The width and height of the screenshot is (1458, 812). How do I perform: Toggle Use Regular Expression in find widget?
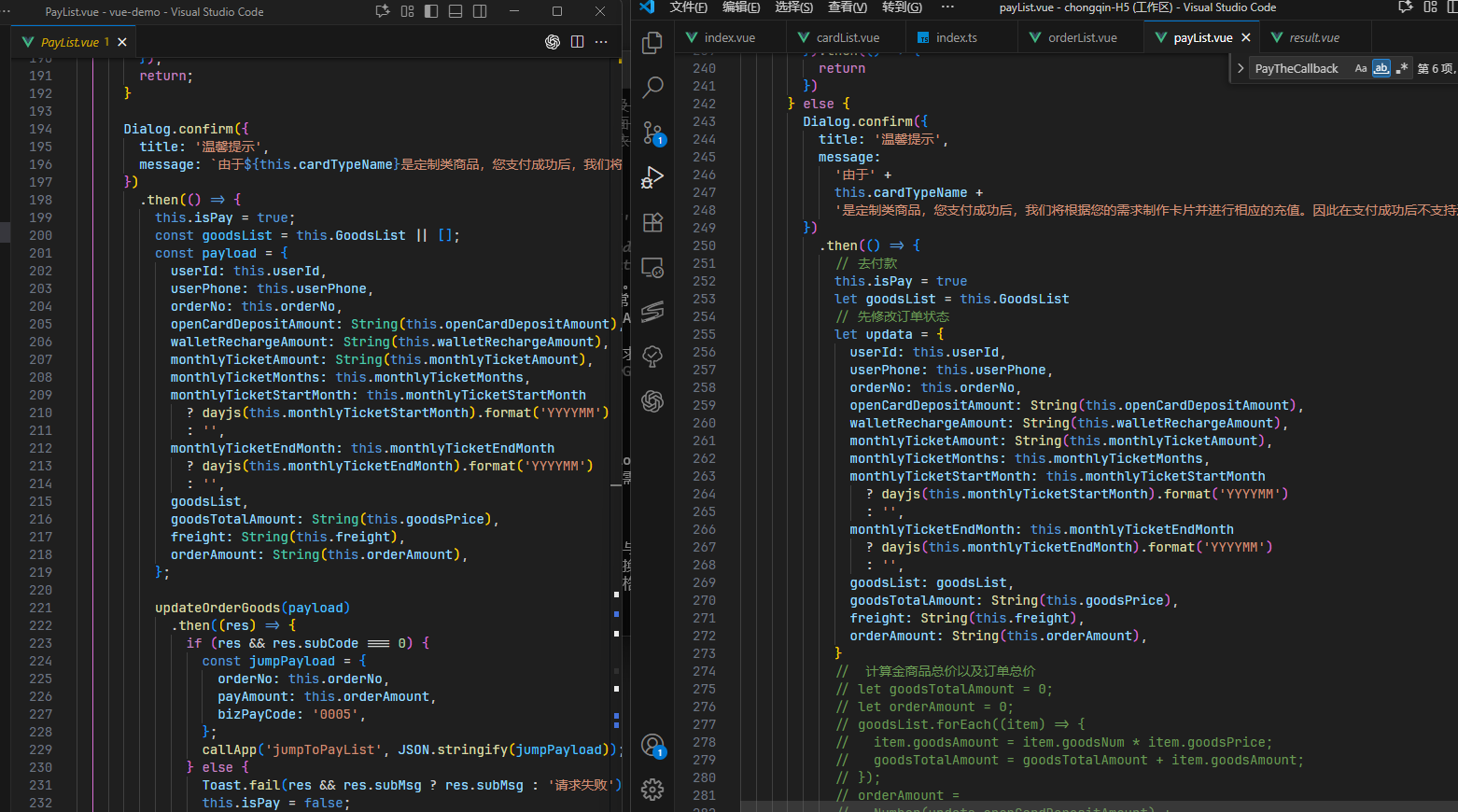point(1401,68)
